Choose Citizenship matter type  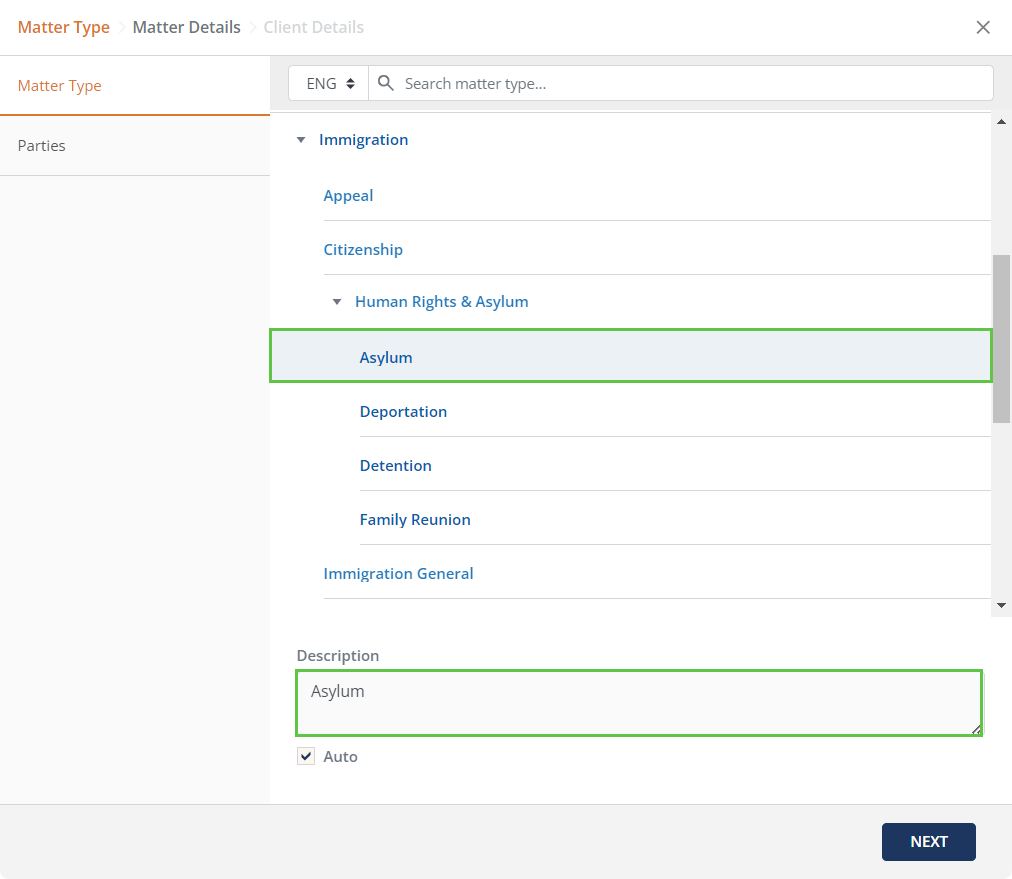click(x=363, y=250)
